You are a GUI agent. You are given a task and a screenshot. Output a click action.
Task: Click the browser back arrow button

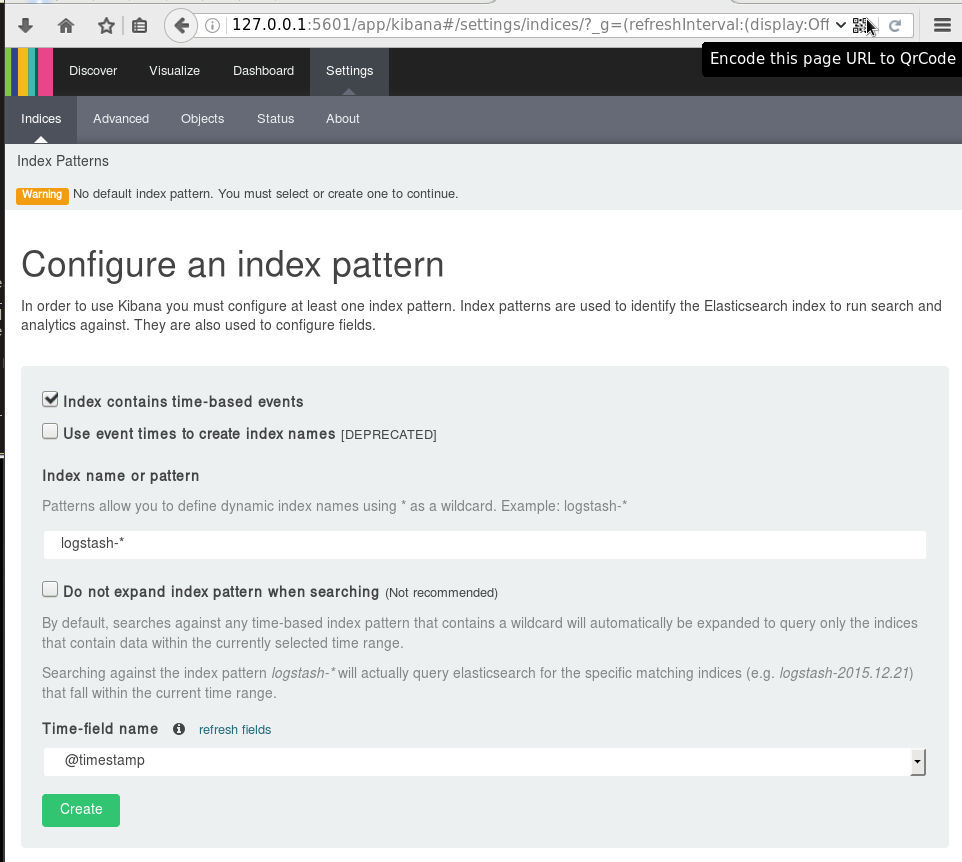(181, 25)
